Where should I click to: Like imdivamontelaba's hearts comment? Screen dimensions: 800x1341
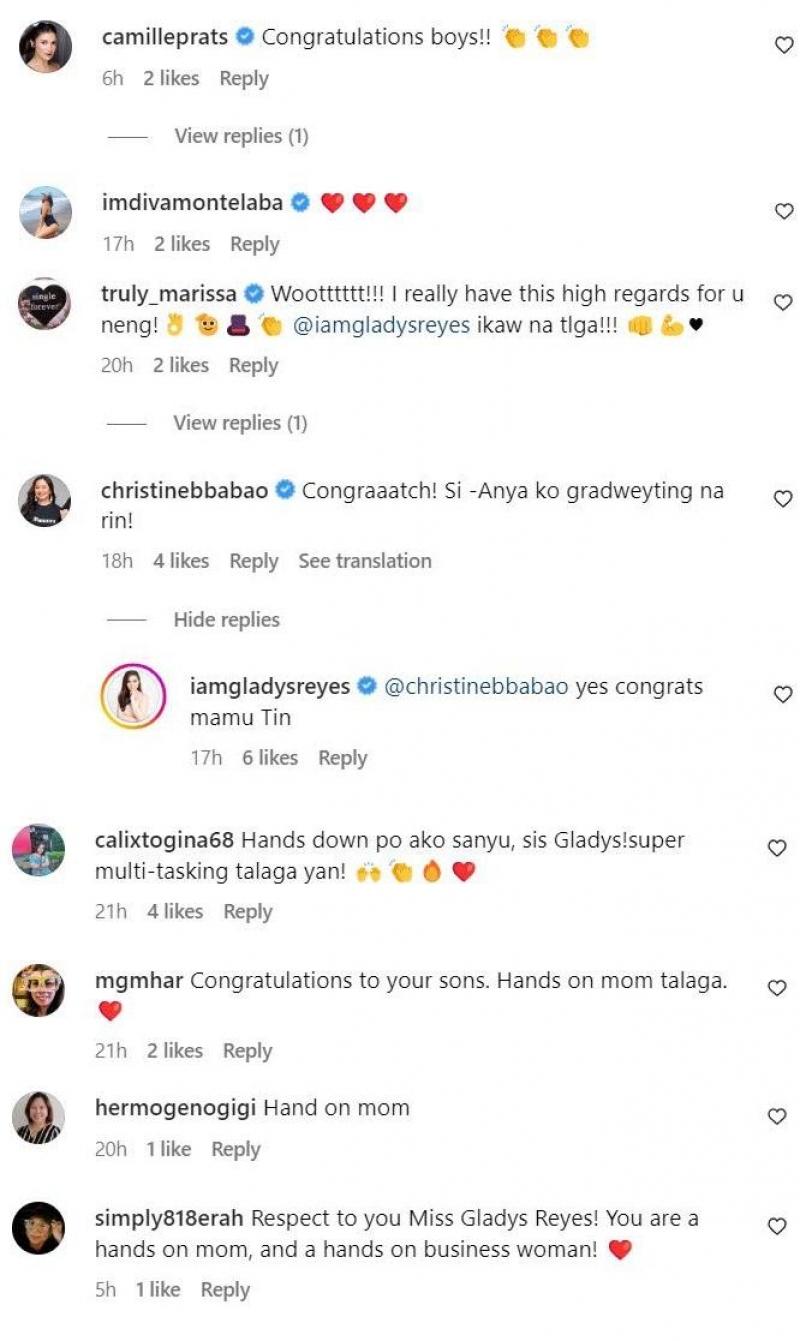pos(784,211)
